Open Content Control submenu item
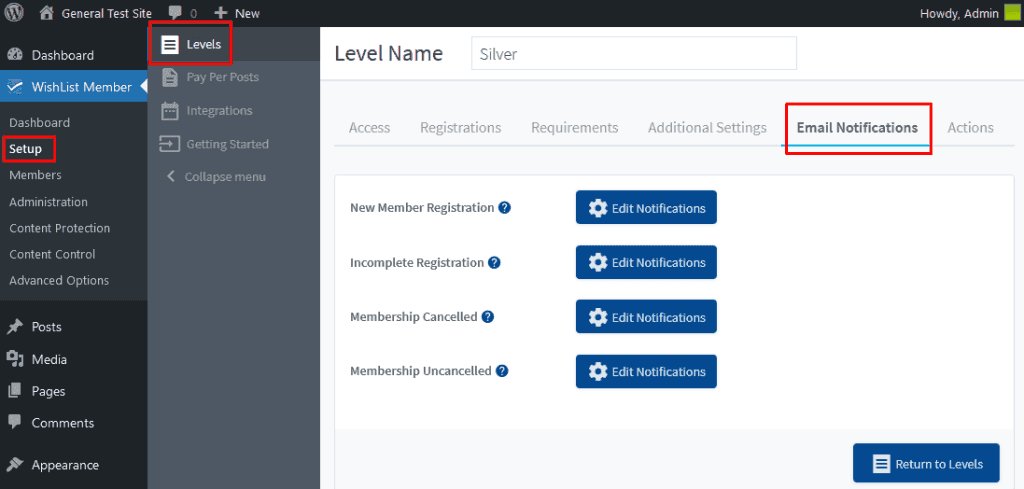 pos(52,254)
